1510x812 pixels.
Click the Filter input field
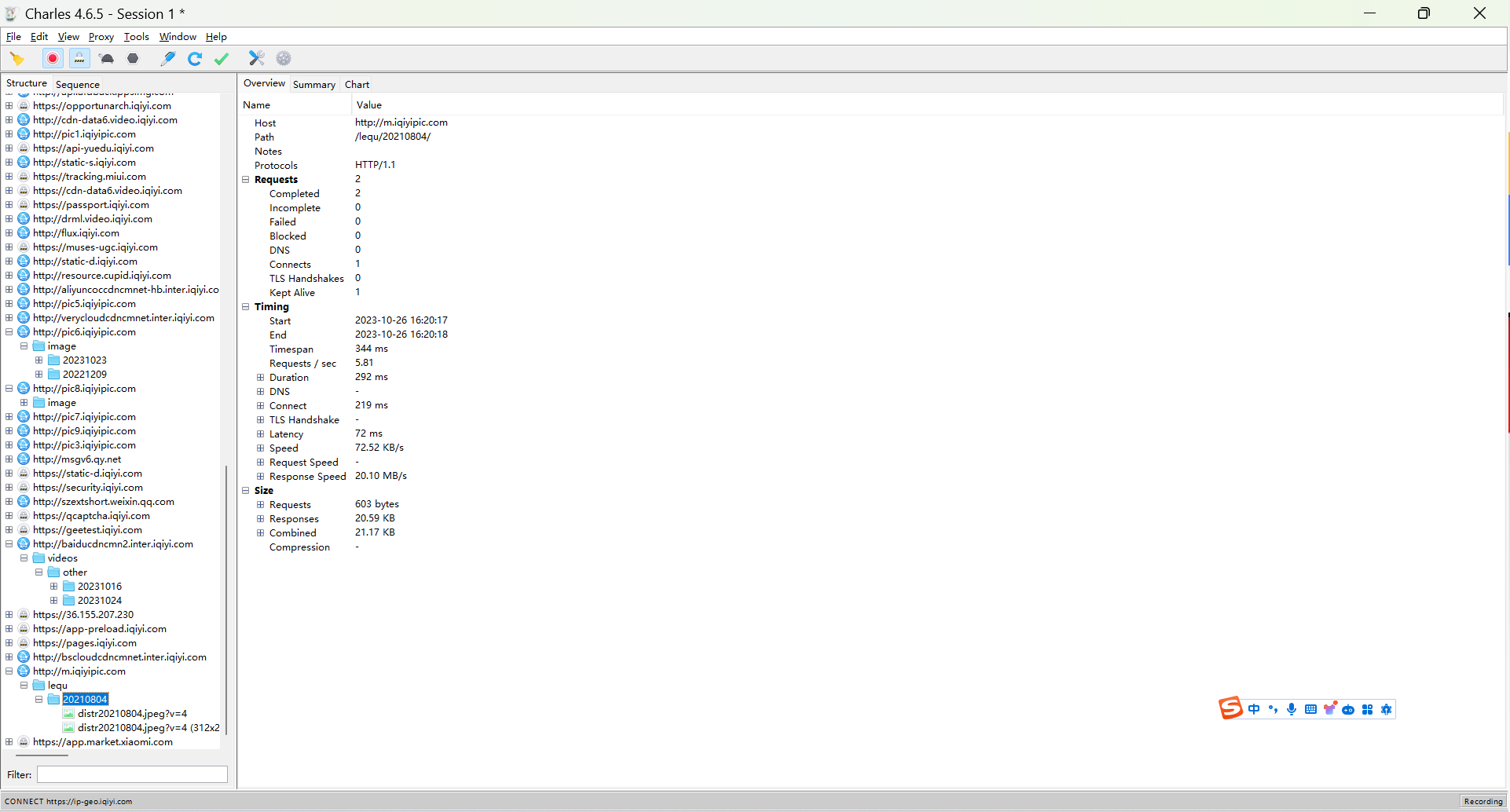132,774
